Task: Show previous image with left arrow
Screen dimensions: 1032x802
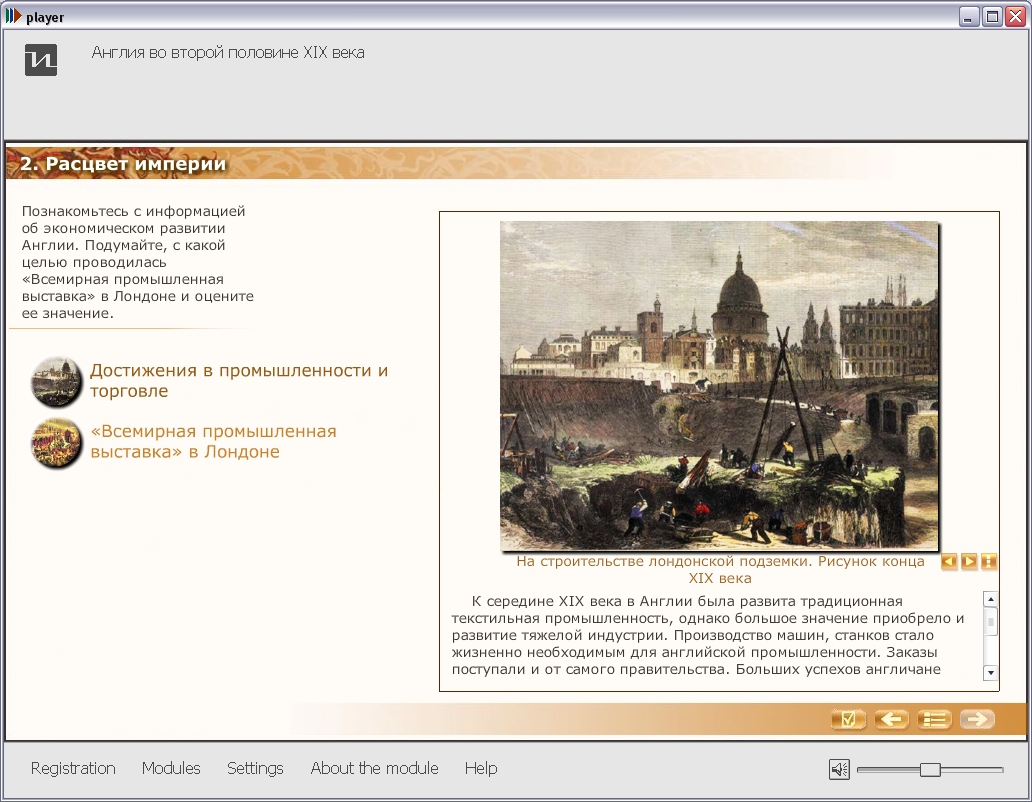Action: [x=949, y=561]
